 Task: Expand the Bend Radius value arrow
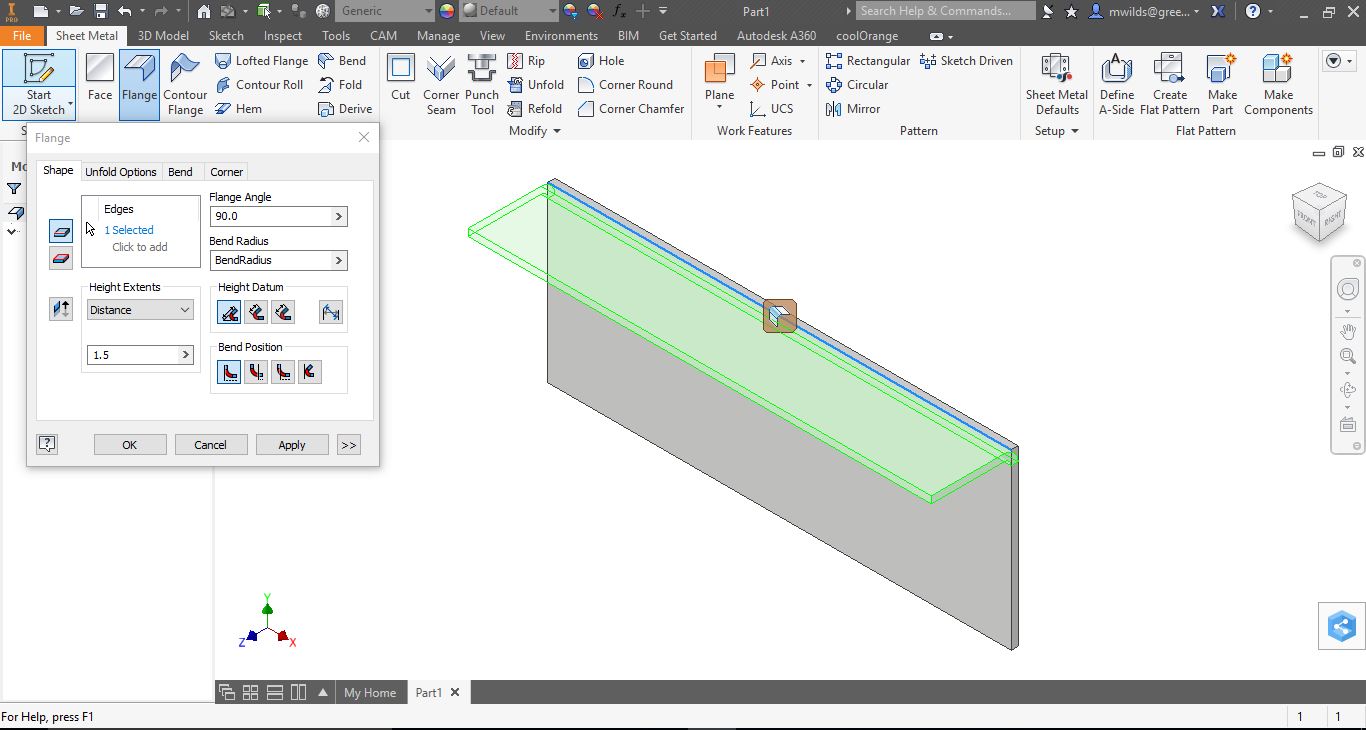coord(339,260)
